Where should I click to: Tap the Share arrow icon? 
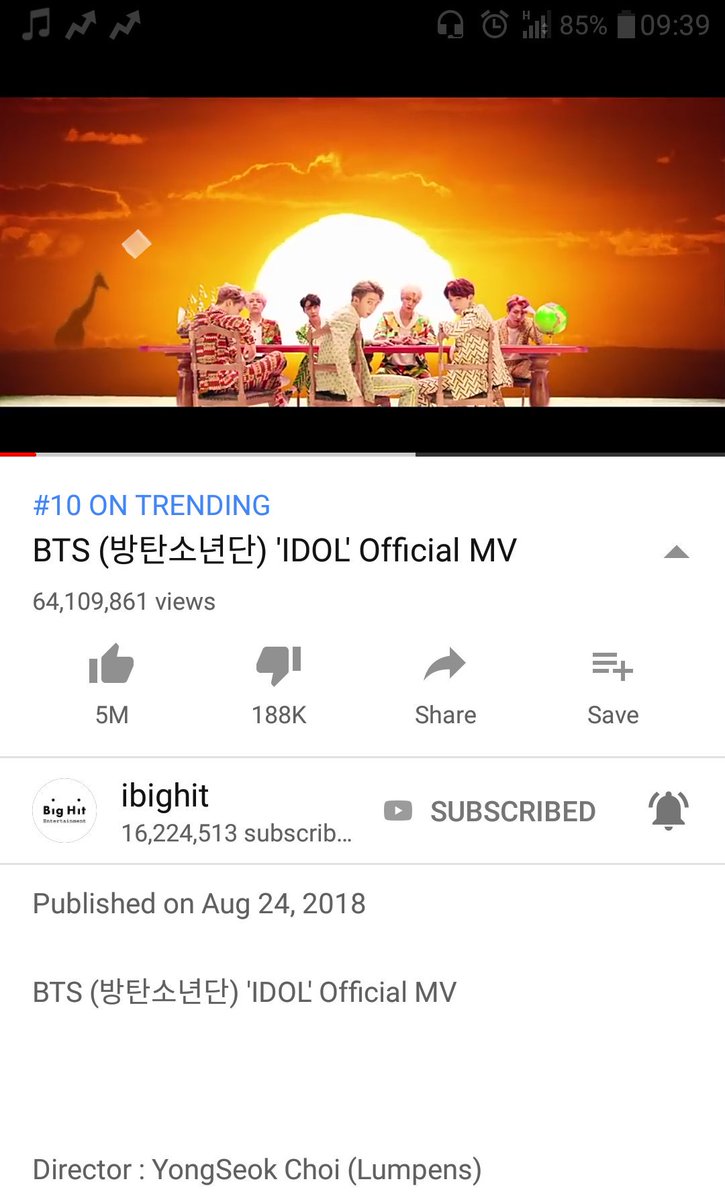click(445, 665)
